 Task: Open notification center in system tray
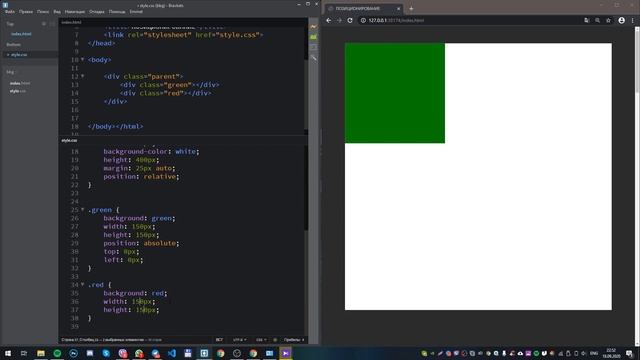click(630, 353)
